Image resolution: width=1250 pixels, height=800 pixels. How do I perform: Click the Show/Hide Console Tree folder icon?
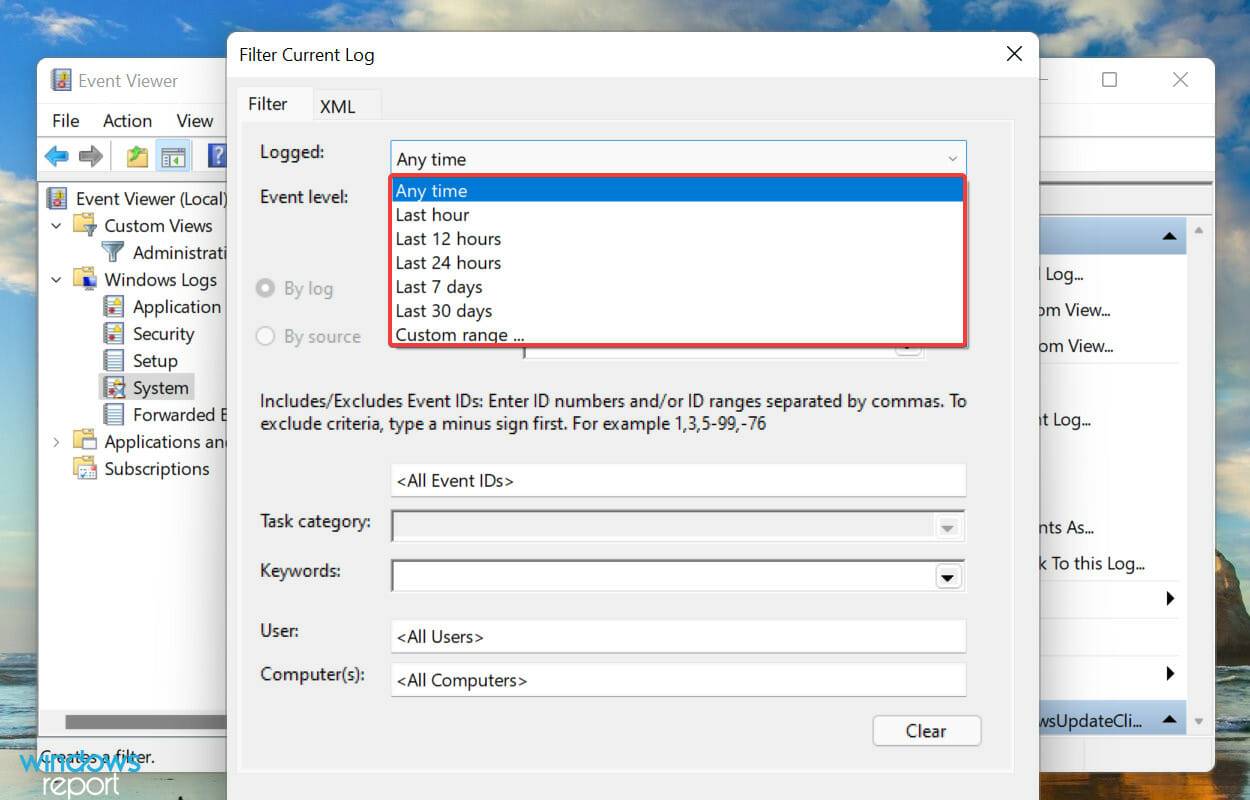tap(136, 156)
